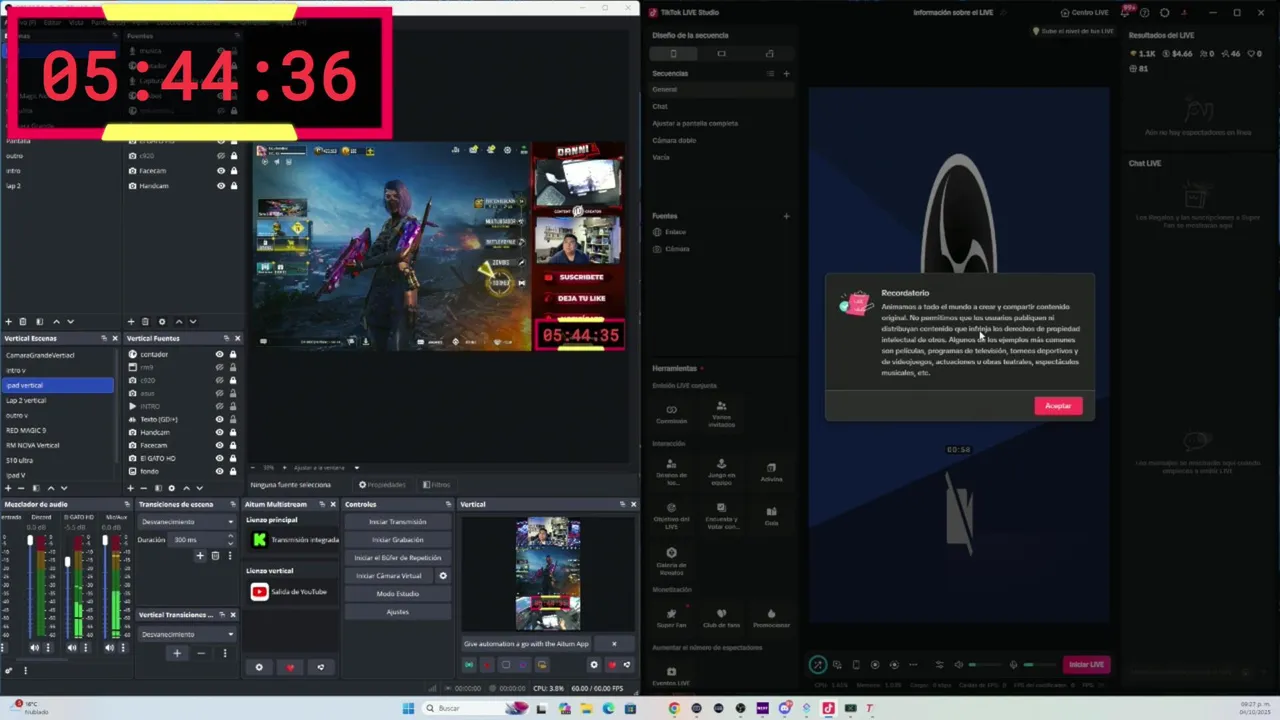Select the Lap 2 vertical scene
This screenshot has height=720, width=1280.
[x=58, y=400]
